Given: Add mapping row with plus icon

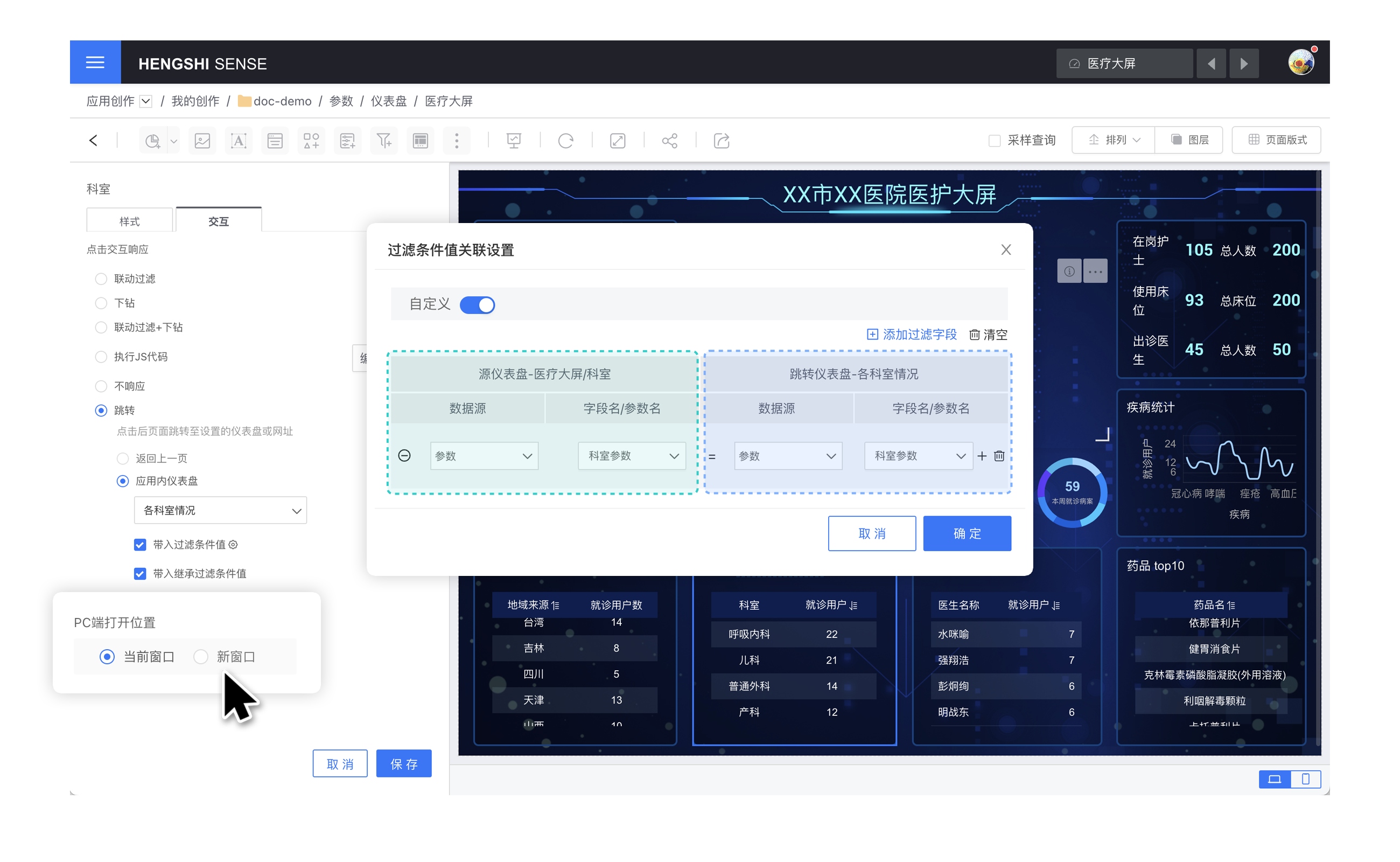Looking at the screenshot, I should tap(982, 456).
